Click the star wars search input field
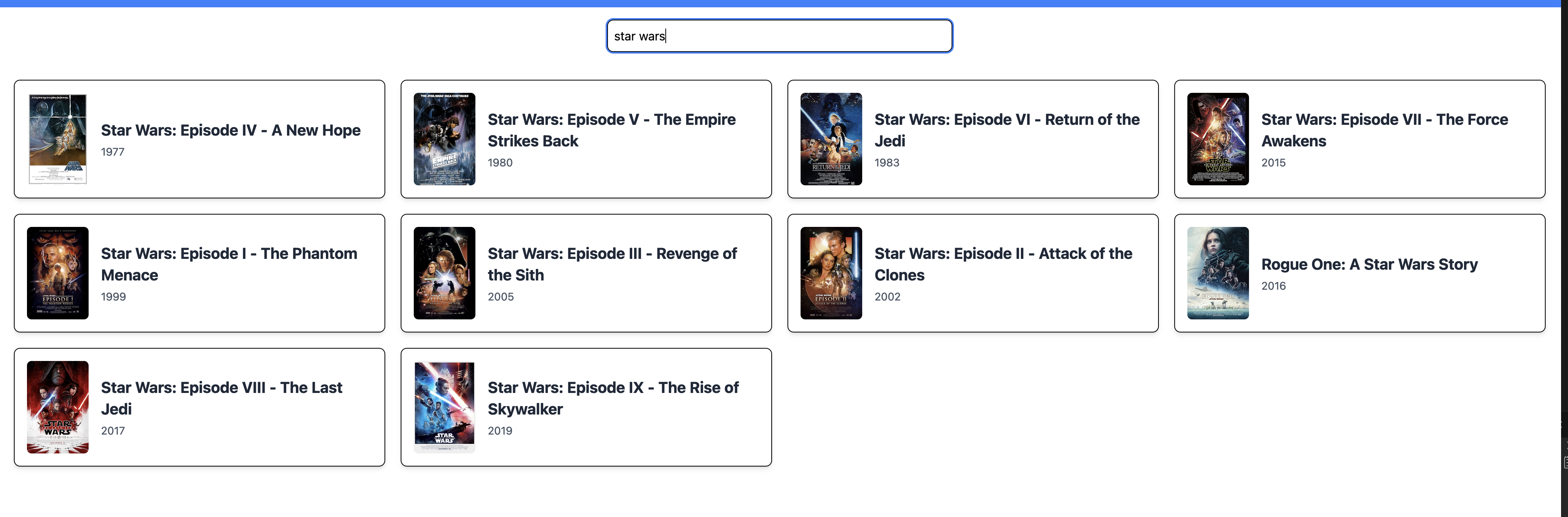The width and height of the screenshot is (1568, 517). point(779,36)
